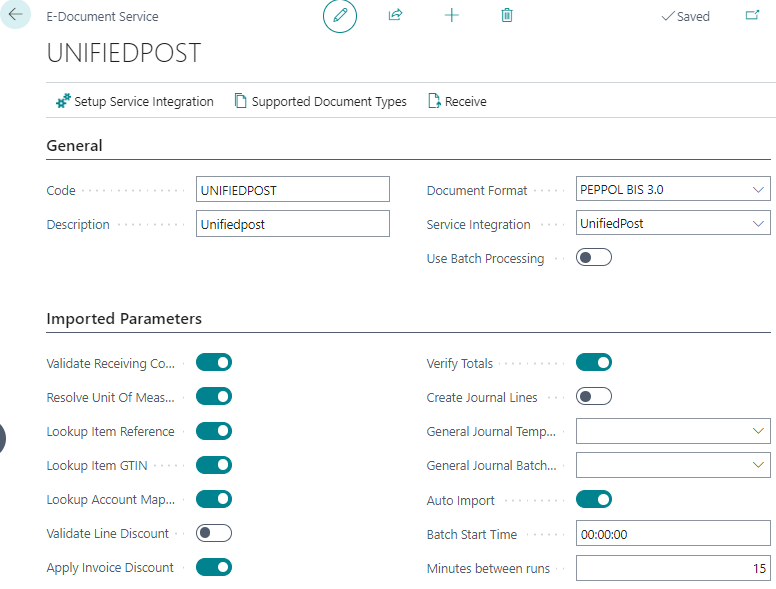Click the trash can delete icon
Screen dimensions: 776x589
507,16
